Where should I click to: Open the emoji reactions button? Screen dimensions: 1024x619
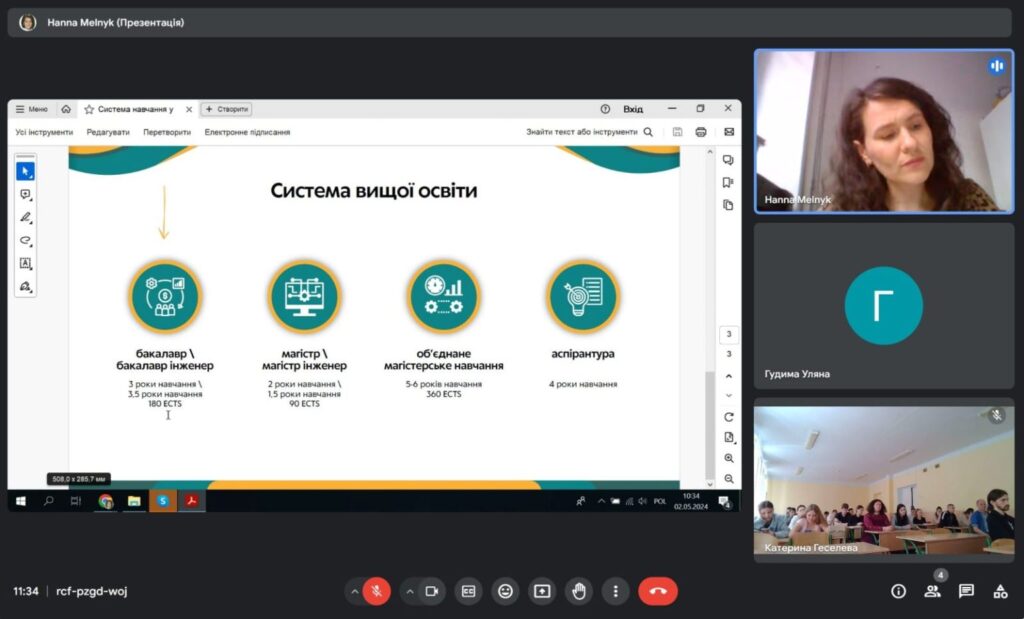505,591
